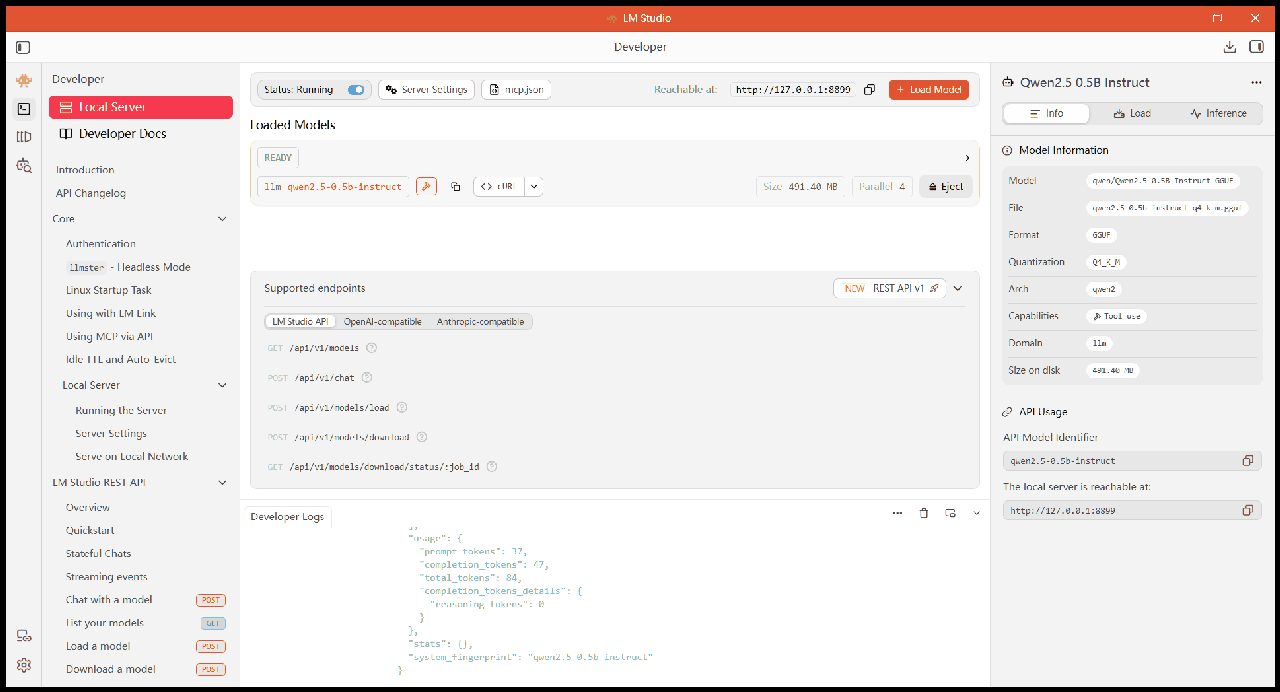Open the mcp.json file button
This screenshot has height=692, width=1280.
[516, 90]
